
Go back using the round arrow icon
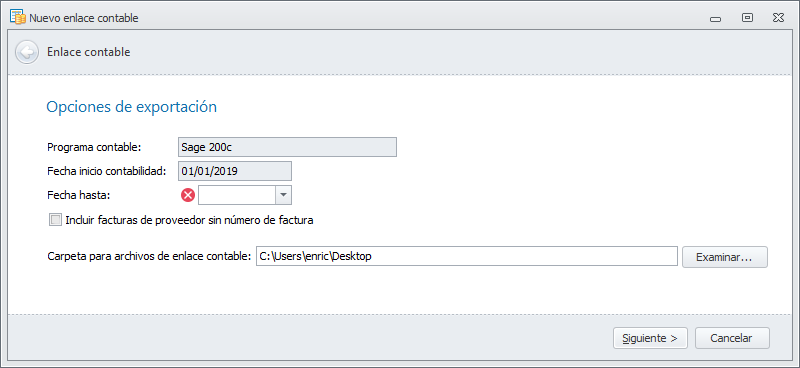(x=27, y=52)
